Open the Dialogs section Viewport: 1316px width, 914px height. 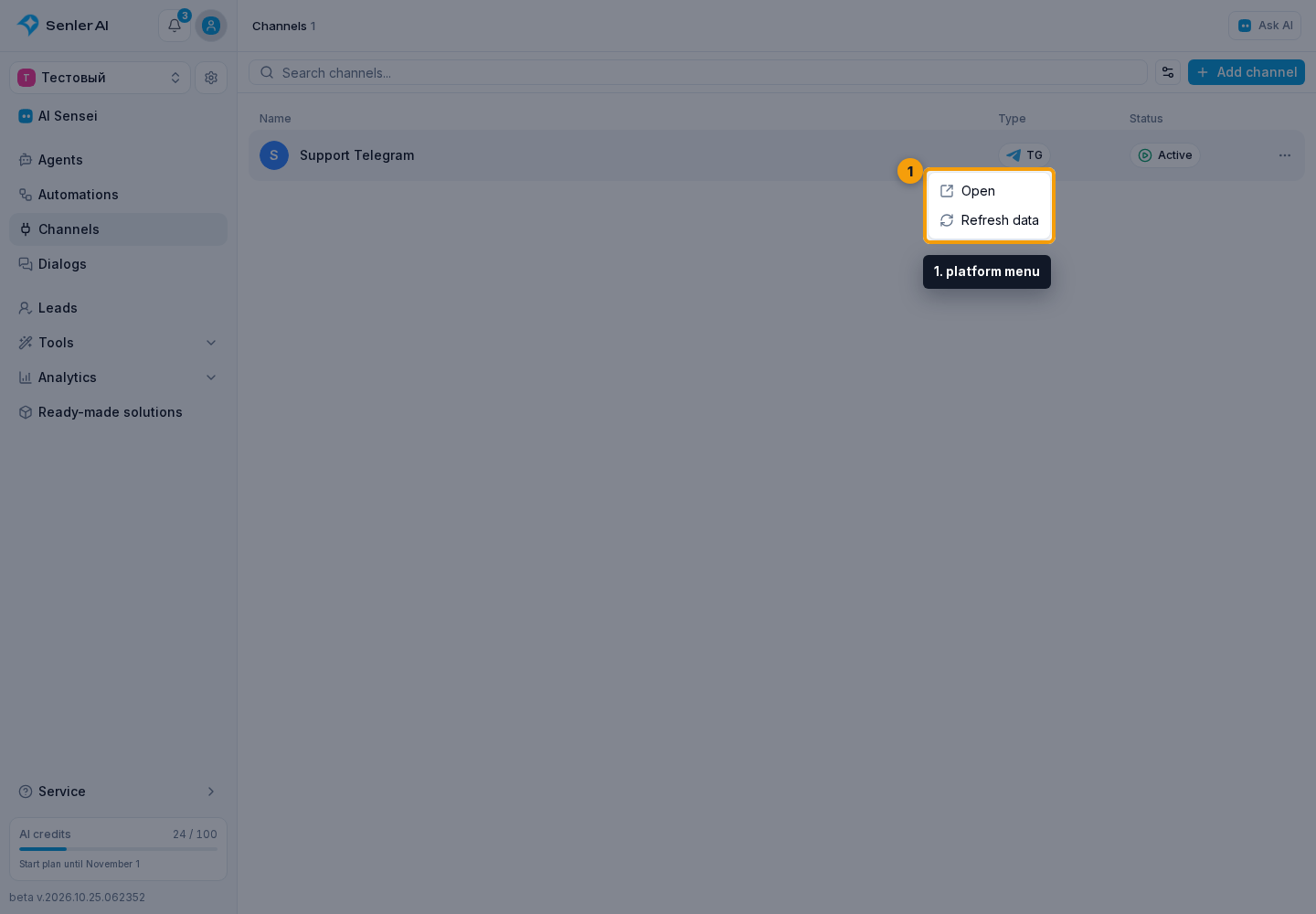[x=119, y=264]
